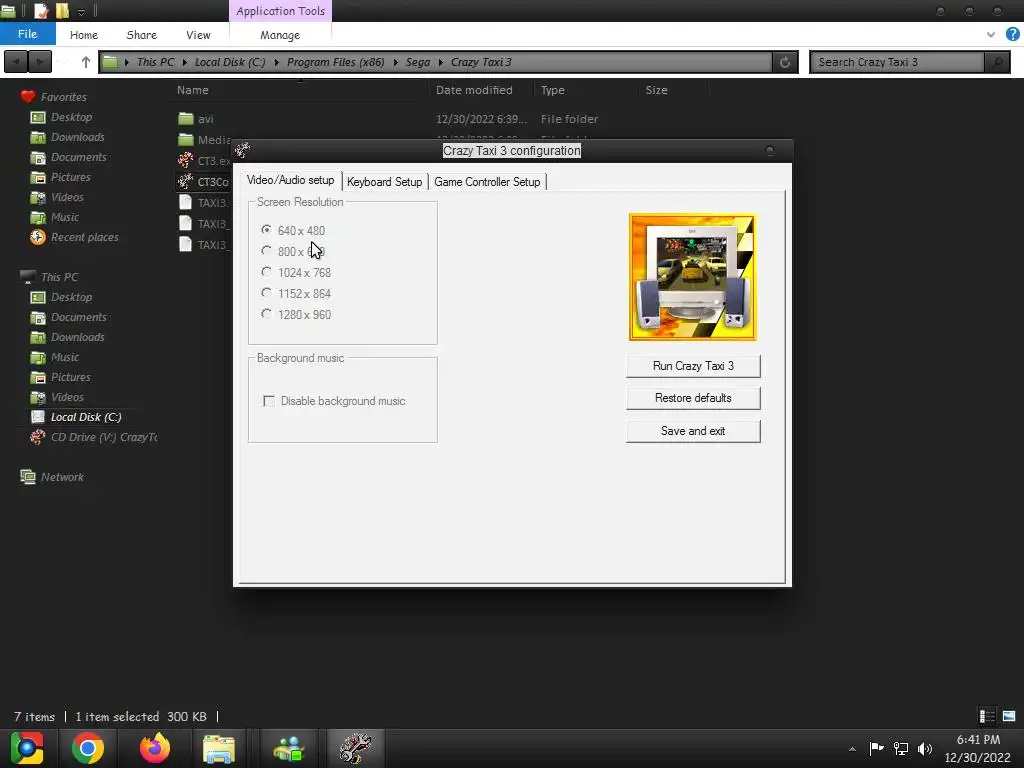
Task: Switch to large icons view in status bar
Action: click(1009, 716)
